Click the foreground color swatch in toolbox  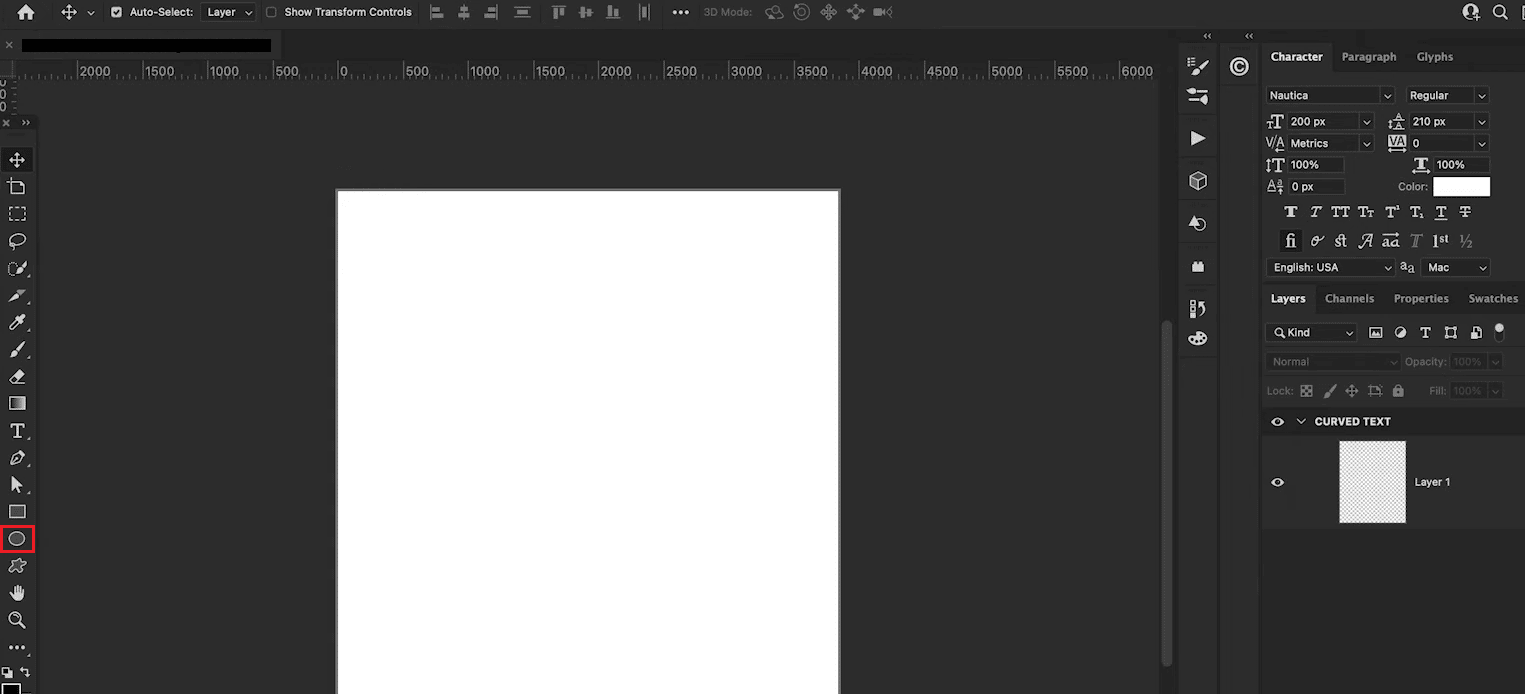click(x=10, y=689)
